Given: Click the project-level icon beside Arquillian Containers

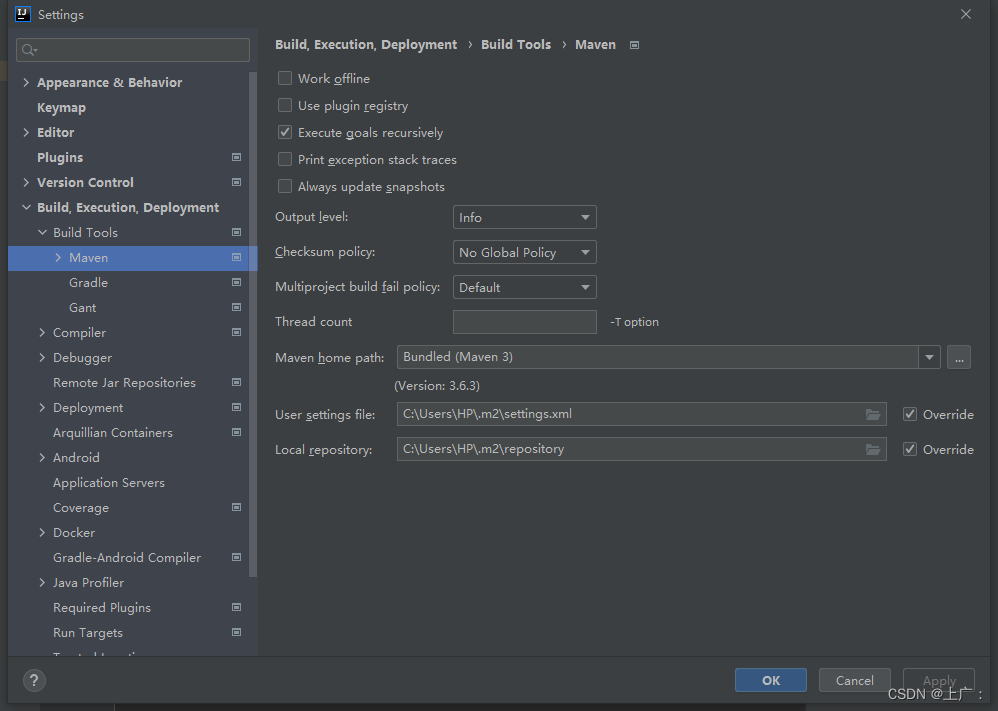Looking at the screenshot, I should [236, 432].
